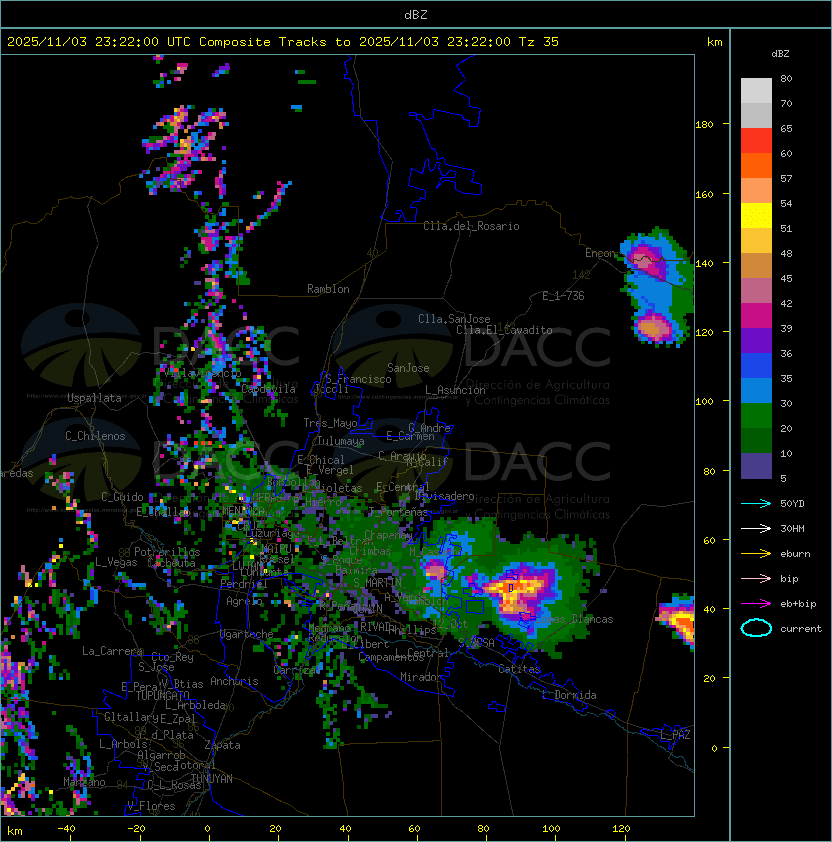832x842 pixels.
Task: Select the 'Tulumaya' label
Action: click(341, 441)
